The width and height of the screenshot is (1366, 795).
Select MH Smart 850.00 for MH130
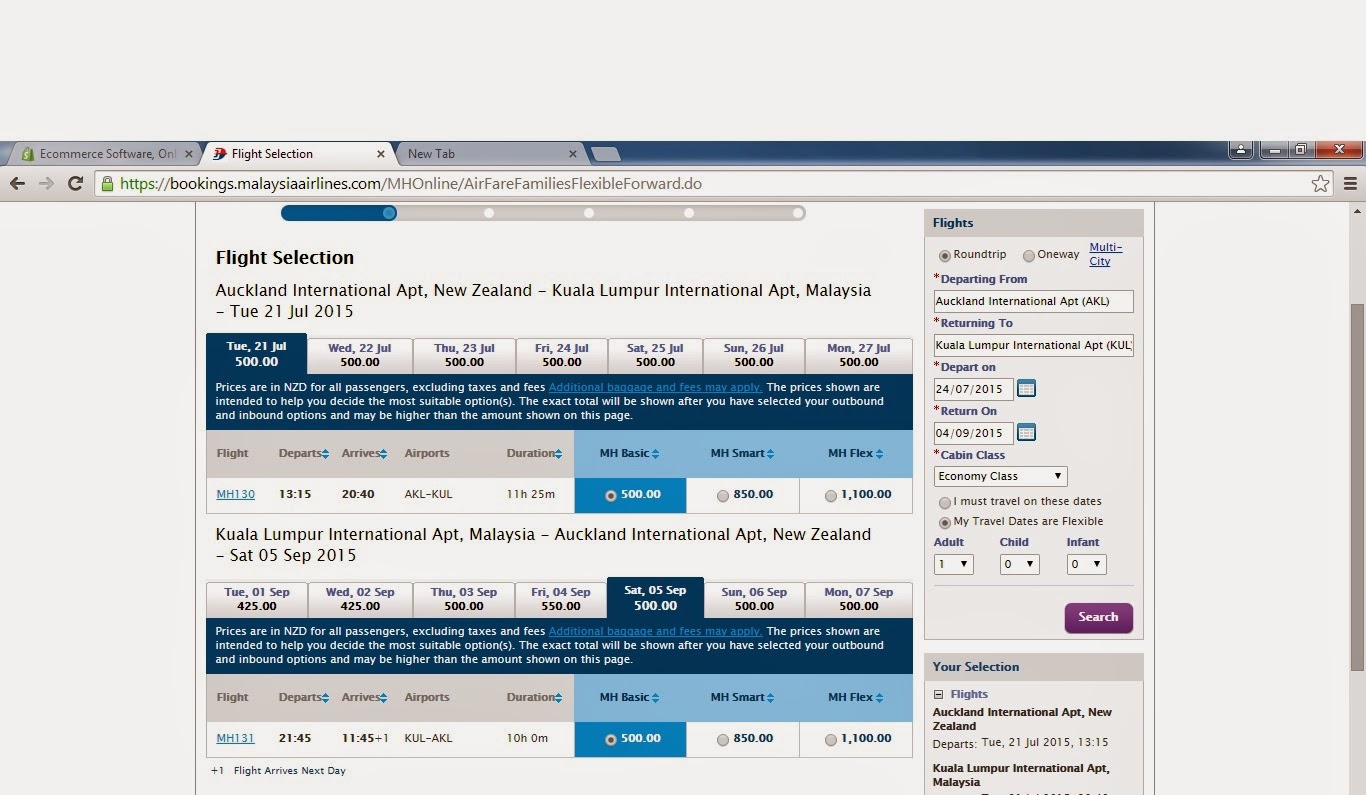point(723,496)
